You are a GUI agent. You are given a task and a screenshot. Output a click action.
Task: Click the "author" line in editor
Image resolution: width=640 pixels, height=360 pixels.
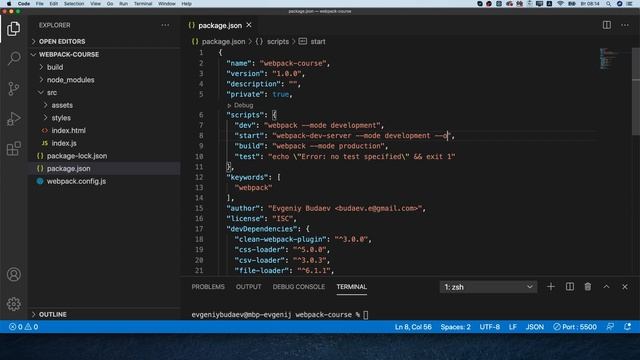pyautogui.click(x=326, y=209)
